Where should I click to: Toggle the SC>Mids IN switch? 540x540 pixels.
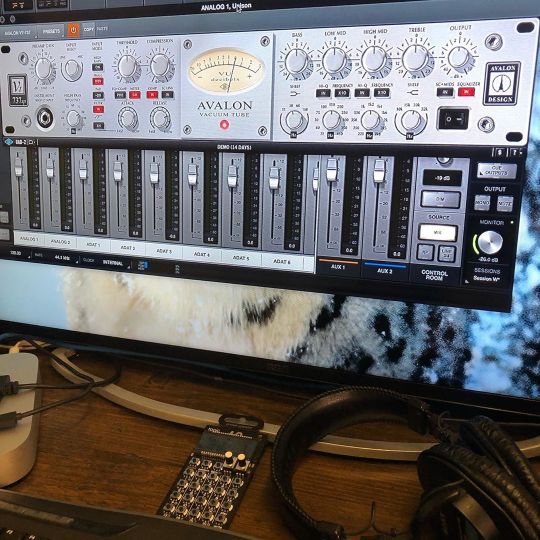(445, 92)
